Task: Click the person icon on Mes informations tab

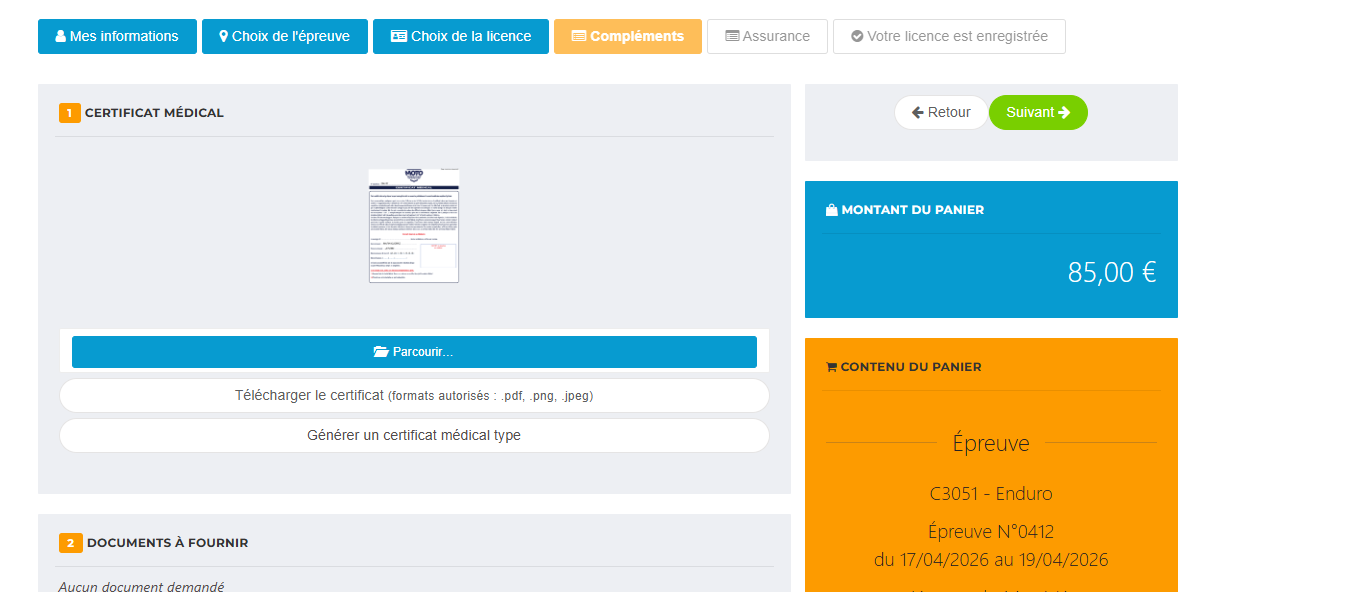Action: click(58, 36)
